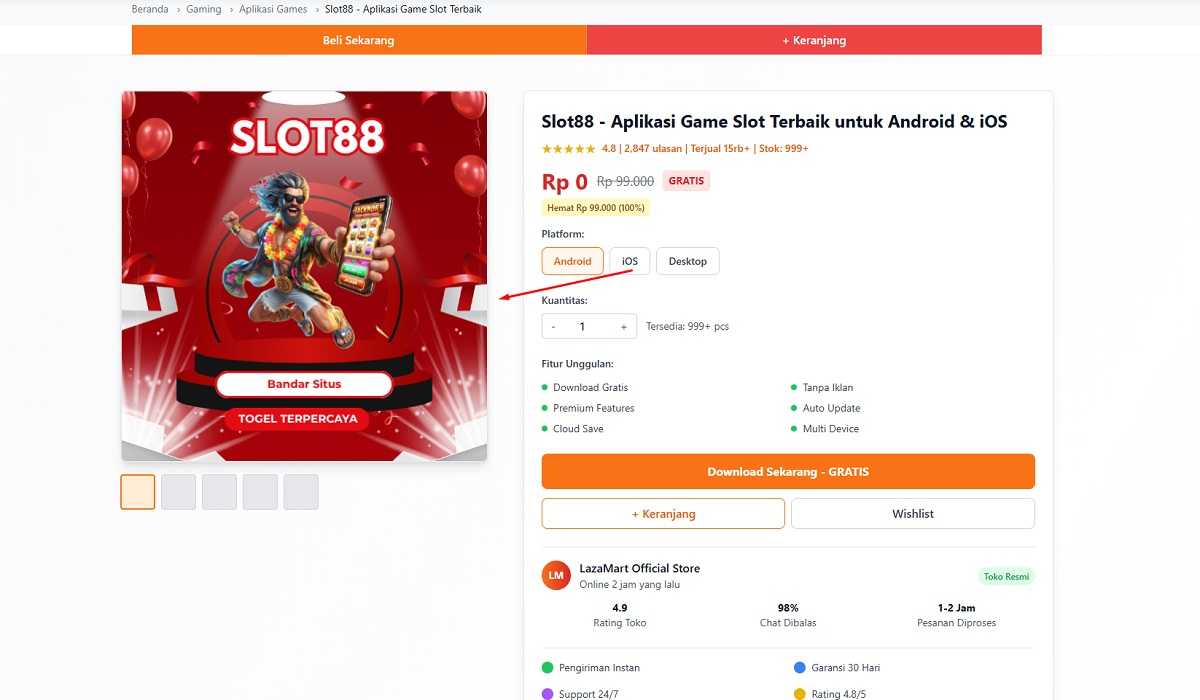Screen dimensions: 1200x700
Task: Choose the iOS platform option
Action: [x=630, y=261]
